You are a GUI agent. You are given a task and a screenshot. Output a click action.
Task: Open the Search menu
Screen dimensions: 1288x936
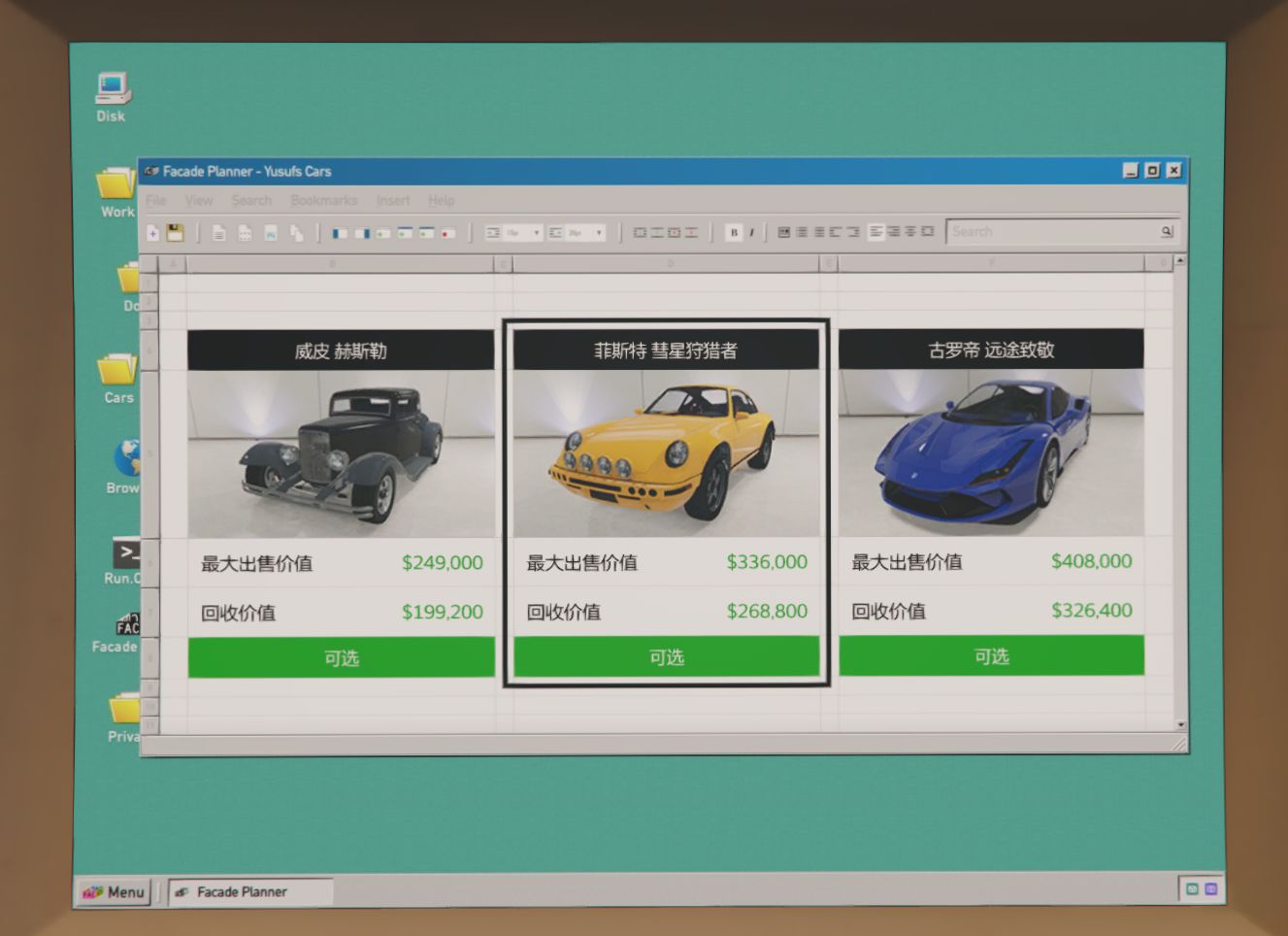click(x=251, y=200)
